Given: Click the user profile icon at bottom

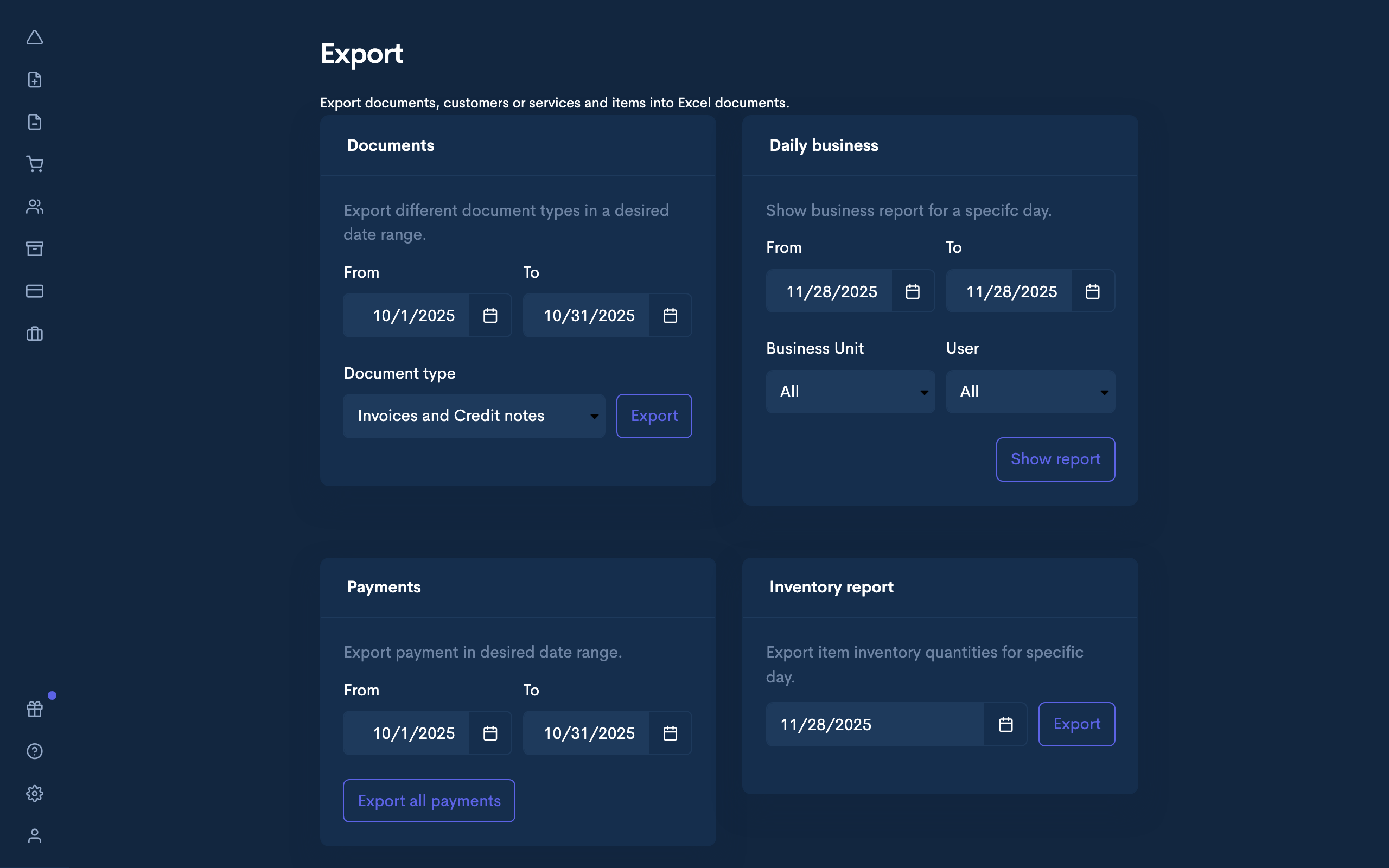Looking at the screenshot, I should [x=35, y=836].
